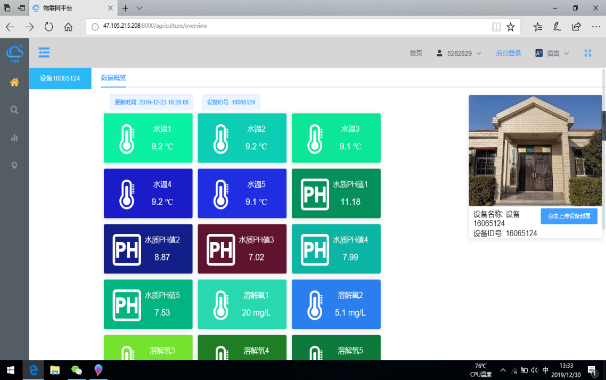Click PH icon on 水质PH值4 card
The image size is (606, 380).
pyautogui.click(x=315, y=250)
